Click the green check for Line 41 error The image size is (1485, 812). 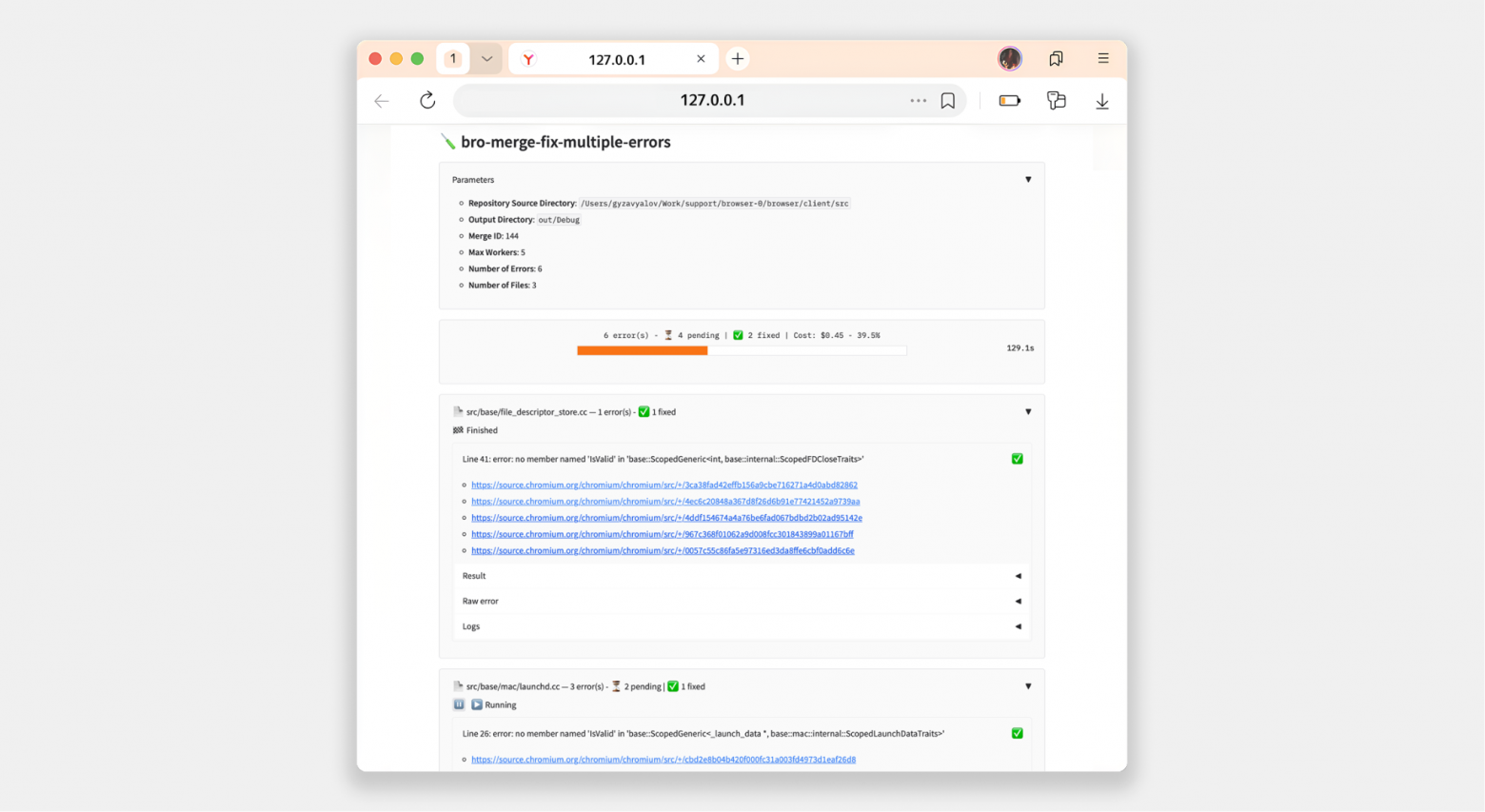coord(1017,459)
